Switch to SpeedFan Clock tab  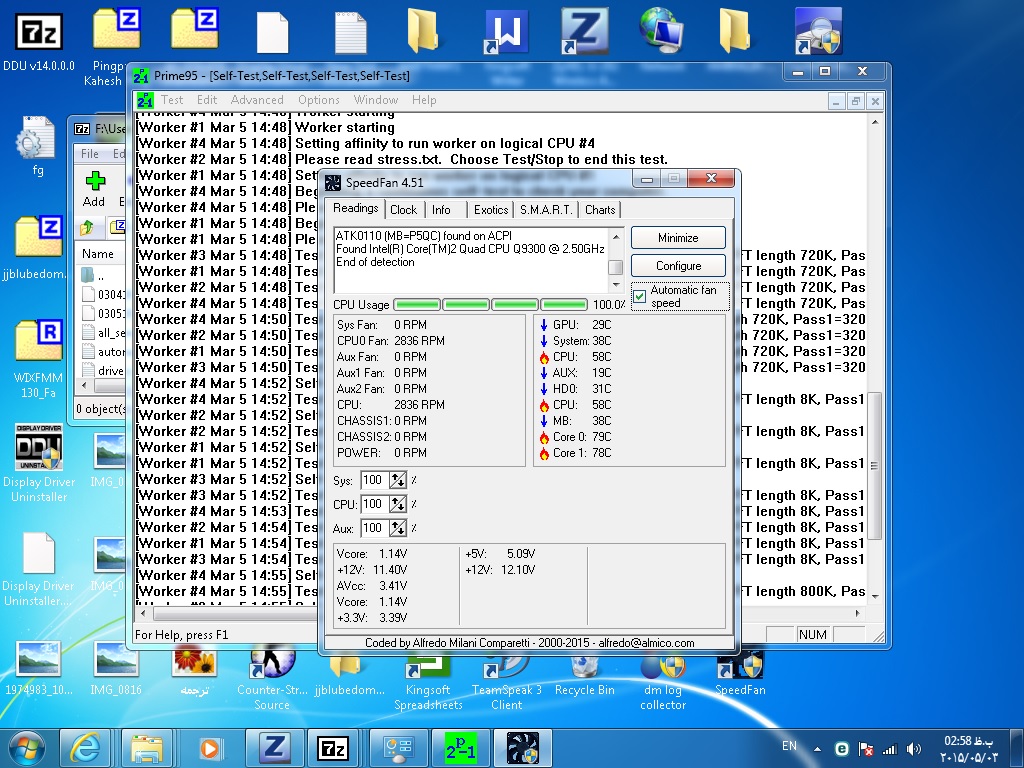point(403,210)
